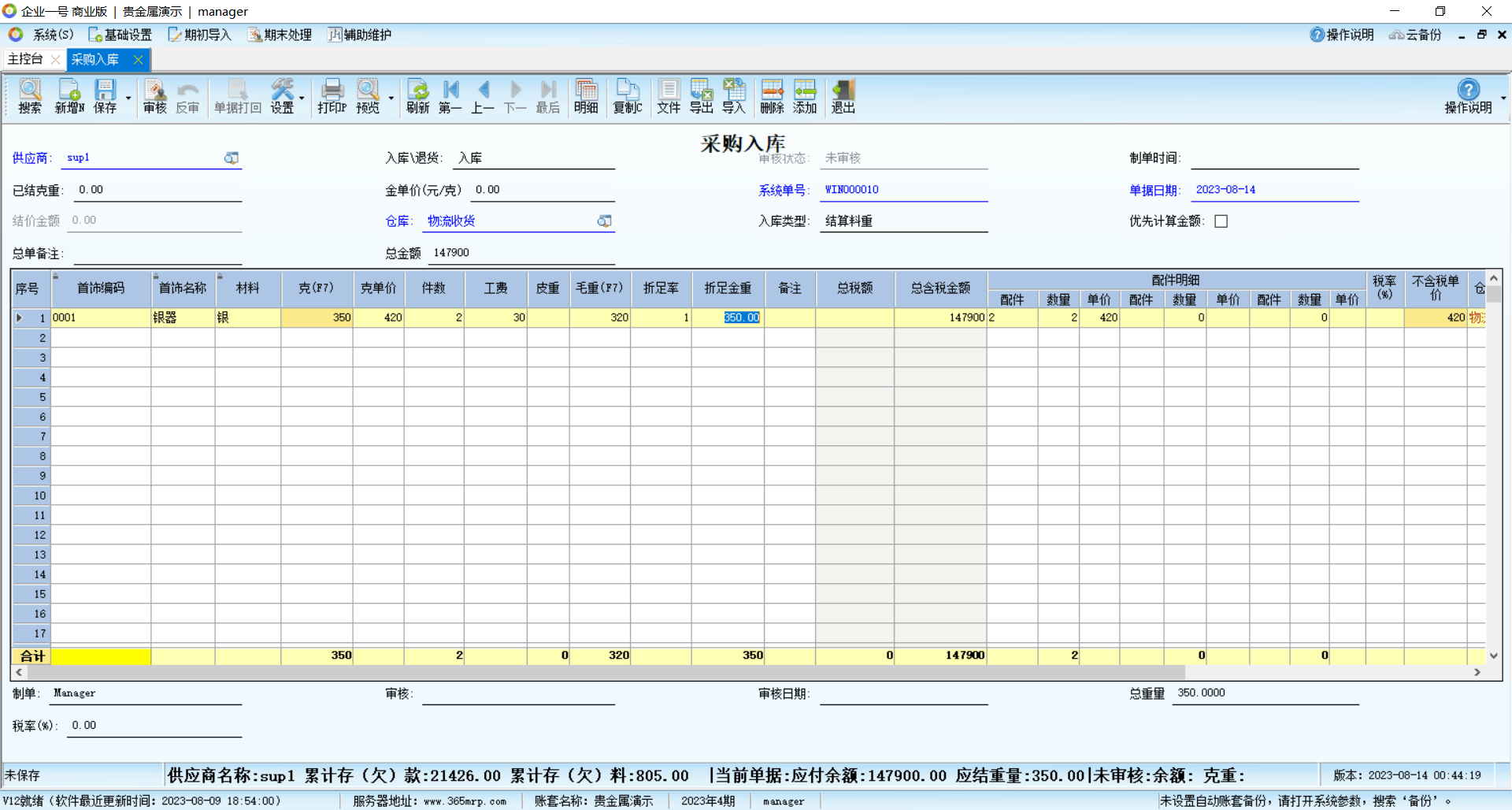Click 操作说明 in the menu bar

click(1342, 35)
